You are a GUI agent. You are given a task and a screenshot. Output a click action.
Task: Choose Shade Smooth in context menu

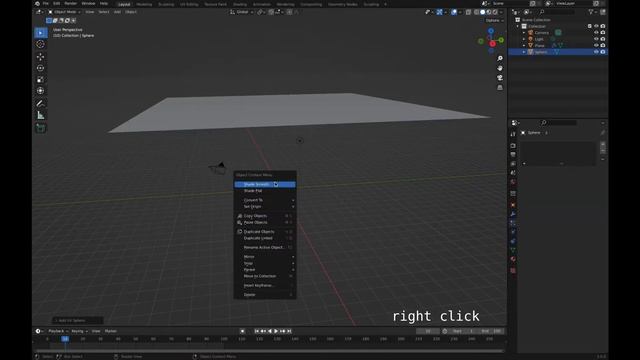(264, 184)
